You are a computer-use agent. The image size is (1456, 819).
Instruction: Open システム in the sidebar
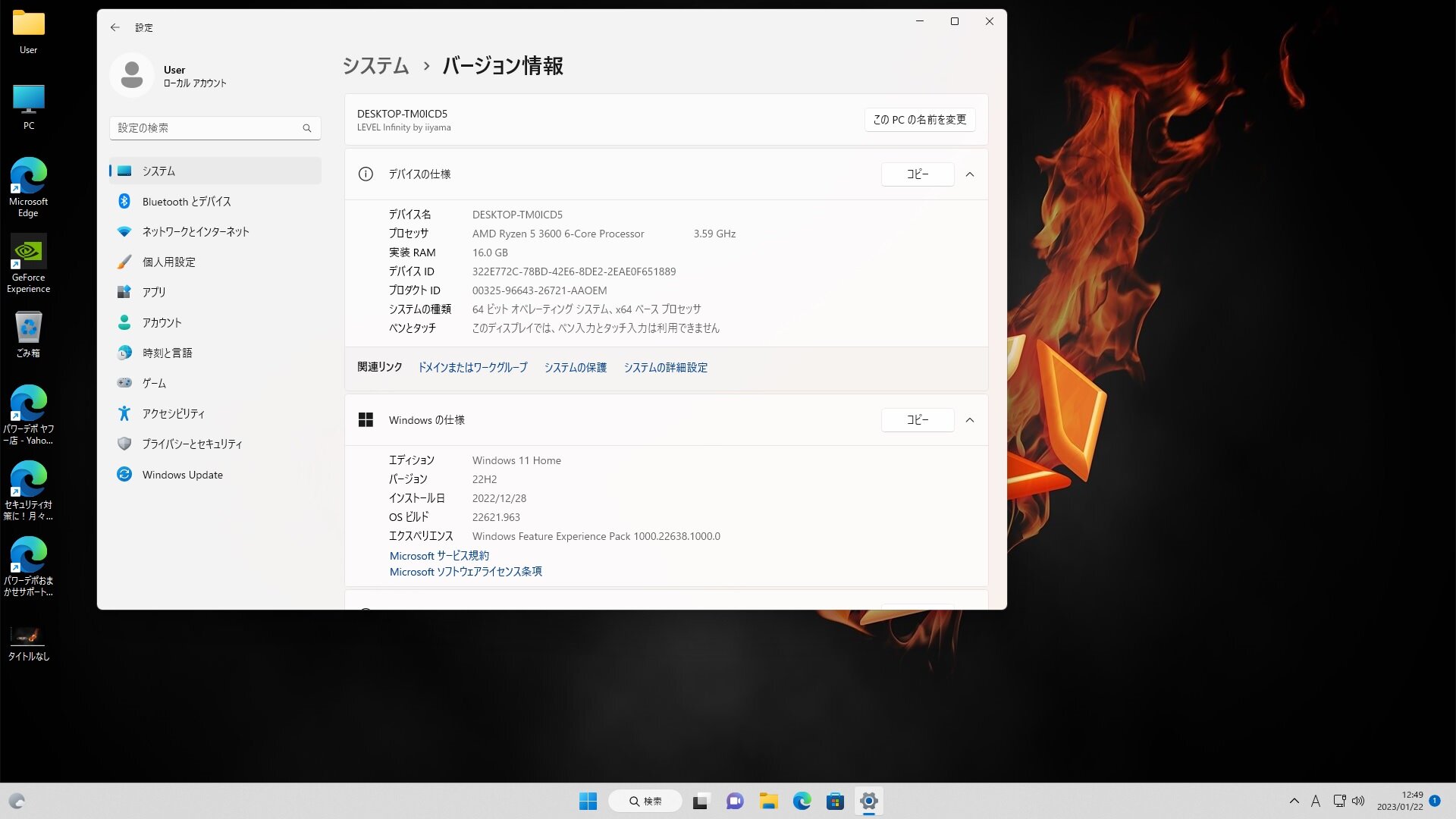[x=215, y=171]
